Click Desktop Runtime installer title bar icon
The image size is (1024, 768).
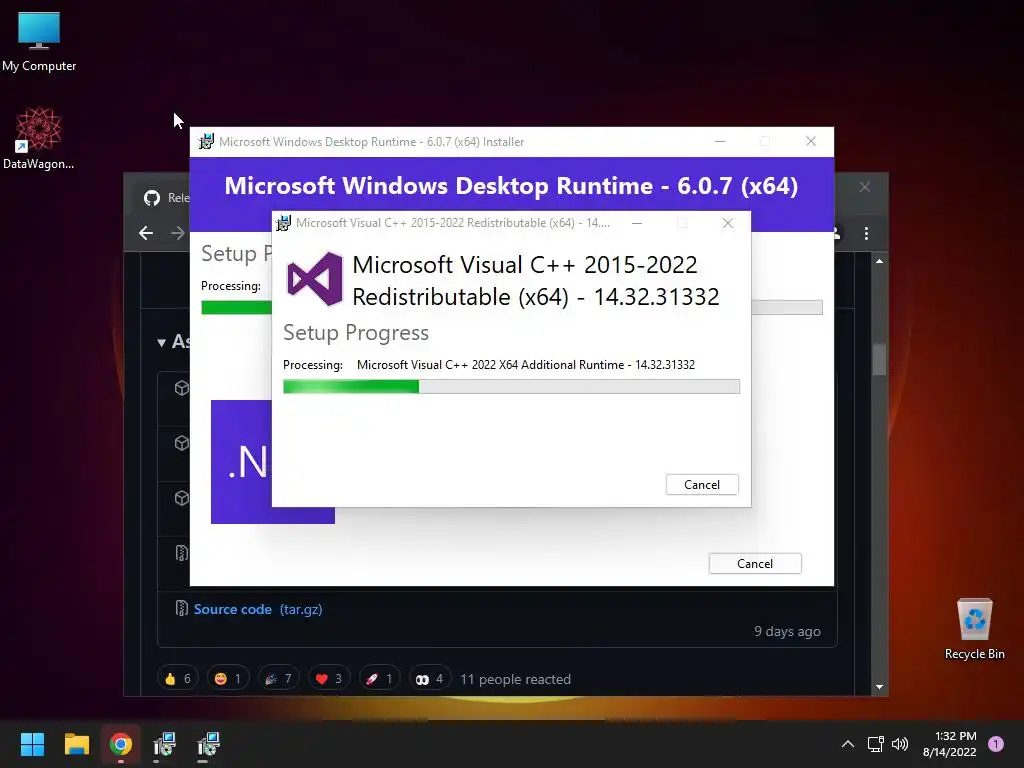pos(206,142)
